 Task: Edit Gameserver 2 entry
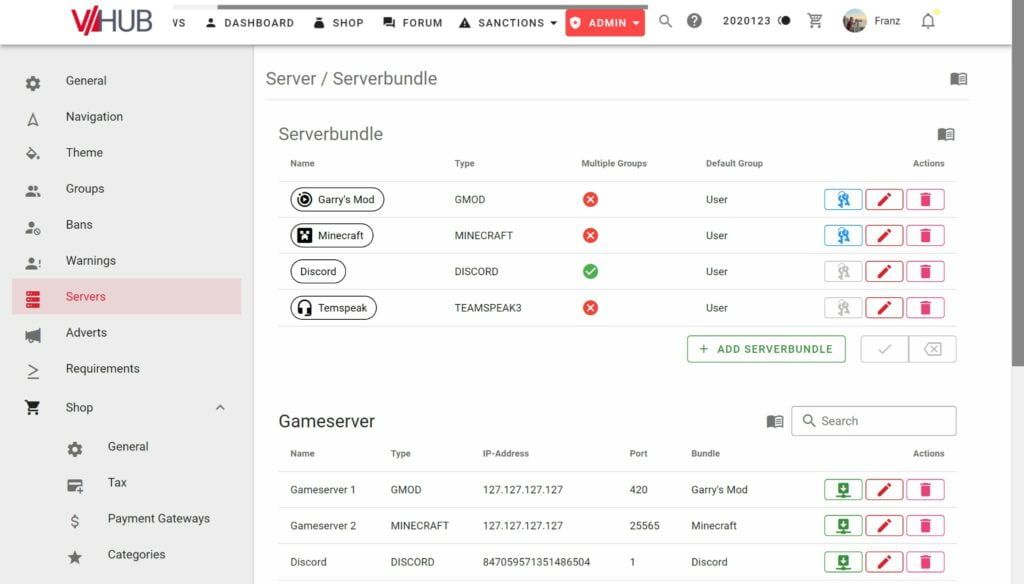[884, 525]
